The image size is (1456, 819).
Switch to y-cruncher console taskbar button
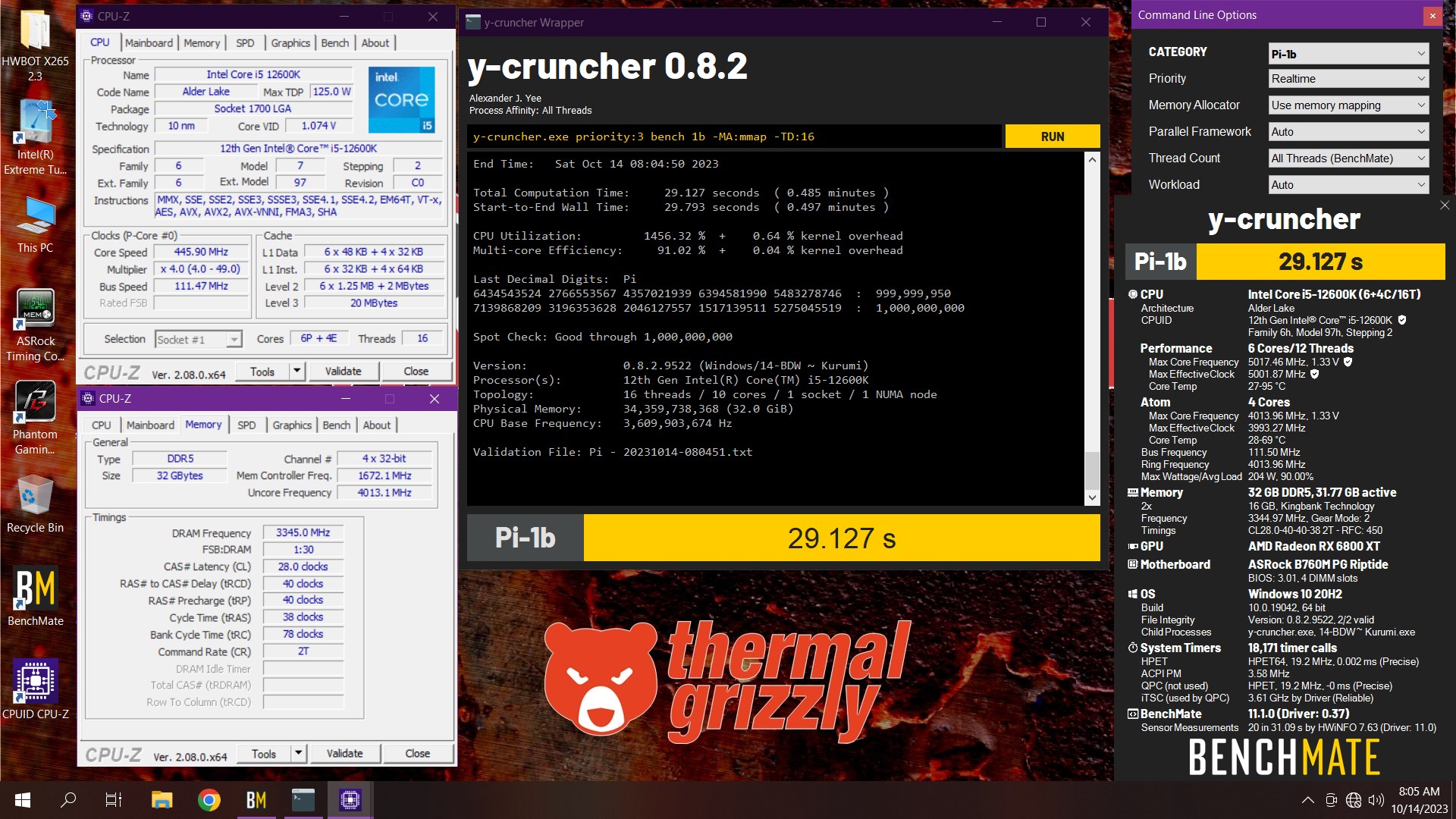[303, 800]
